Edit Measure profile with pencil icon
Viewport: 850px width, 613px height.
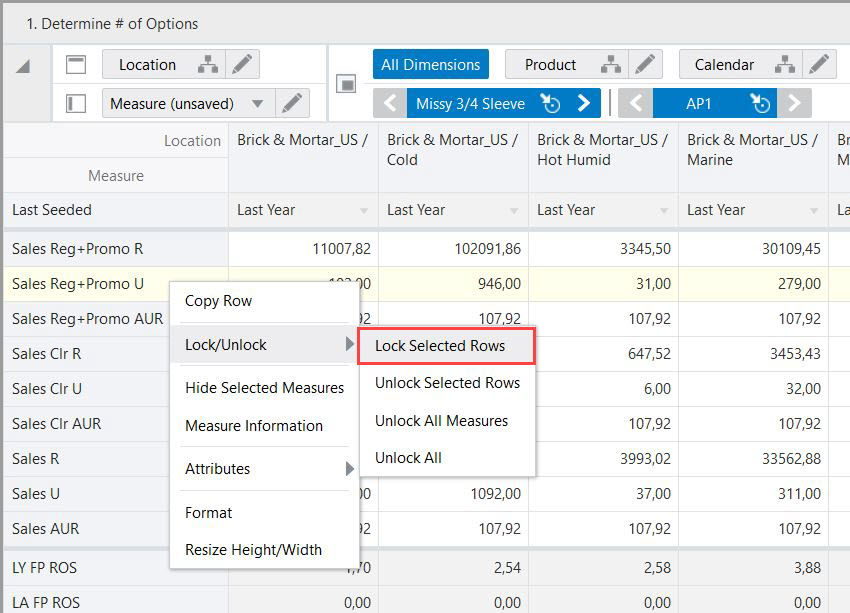pyautogui.click(x=292, y=103)
